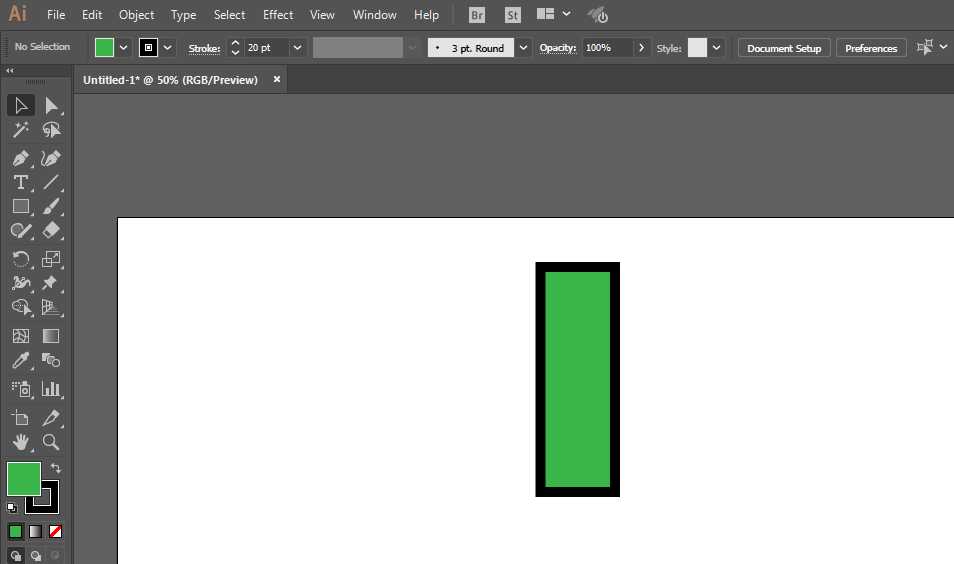Open Adobe Bridge from the Br icon
The image size is (954, 564).
477,15
